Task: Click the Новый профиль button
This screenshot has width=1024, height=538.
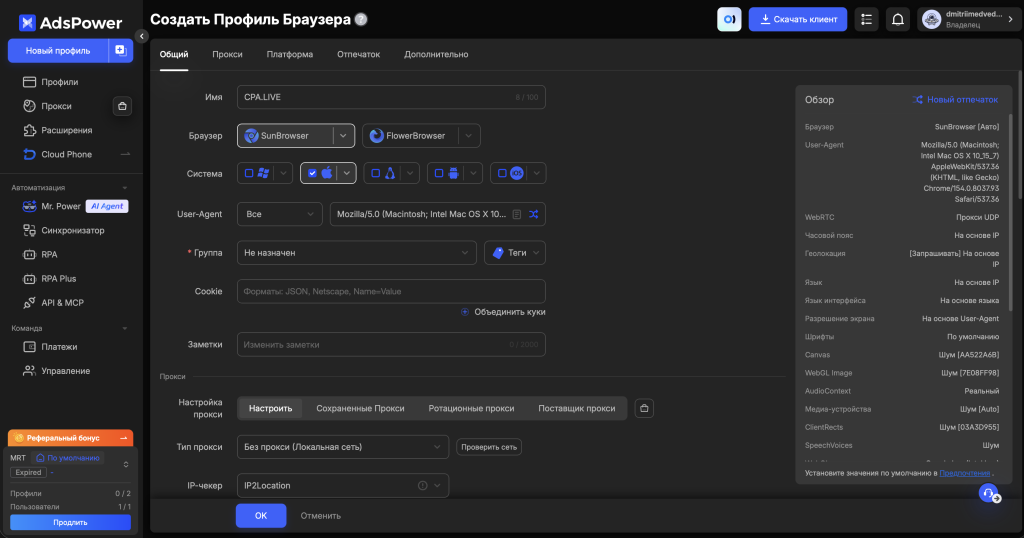Action: (x=58, y=50)
